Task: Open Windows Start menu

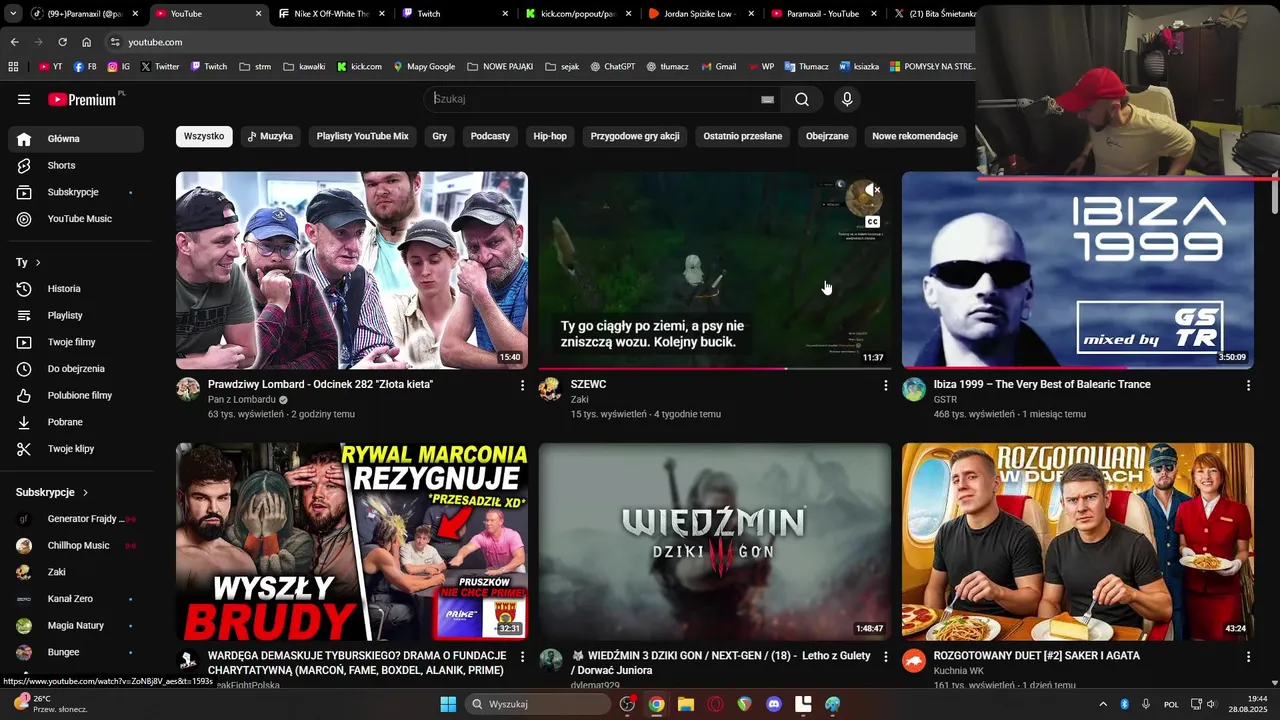Action: coord(448,704)
